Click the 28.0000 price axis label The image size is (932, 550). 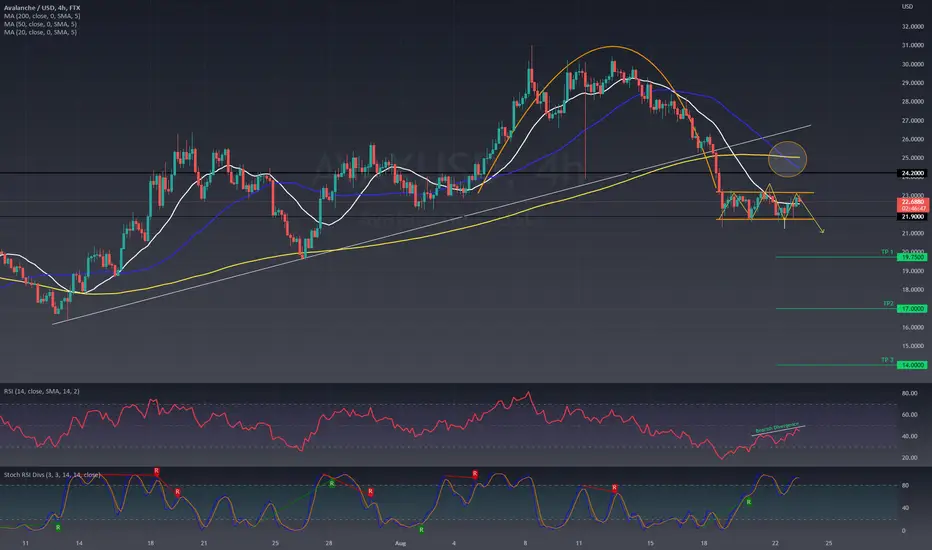913,102
